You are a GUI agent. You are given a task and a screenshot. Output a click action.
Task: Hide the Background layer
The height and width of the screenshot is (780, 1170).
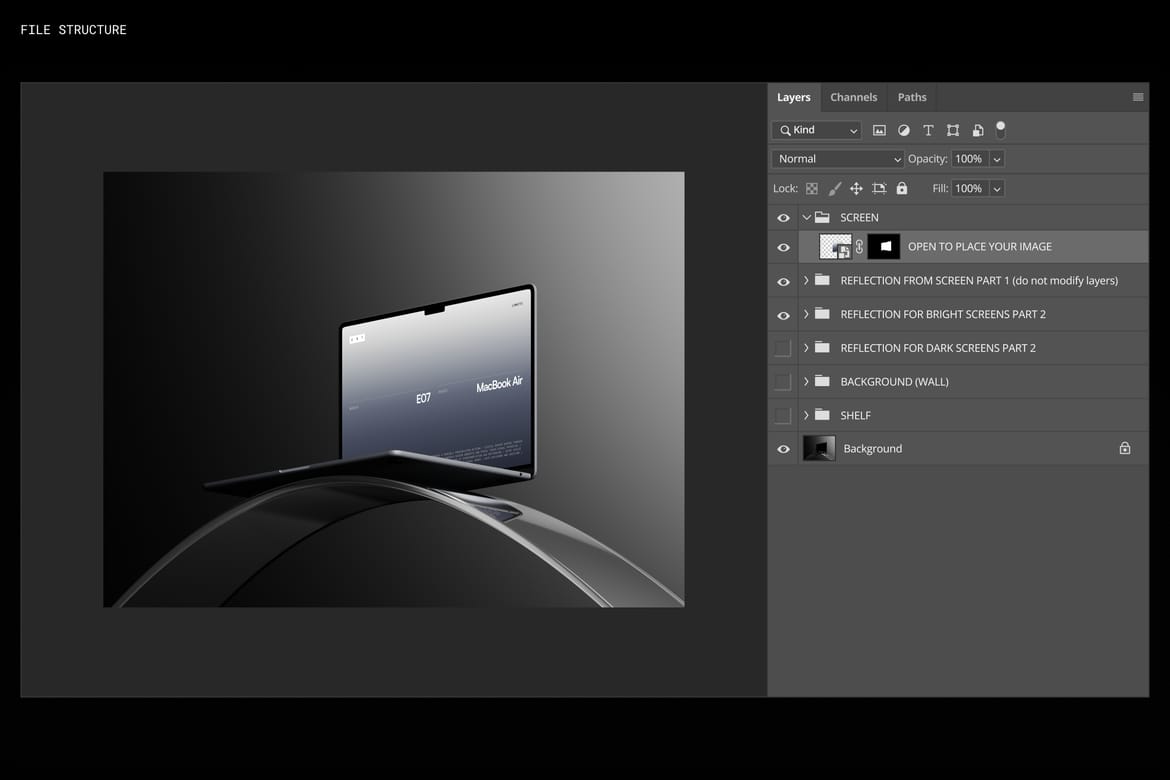[x=783, y=449]
